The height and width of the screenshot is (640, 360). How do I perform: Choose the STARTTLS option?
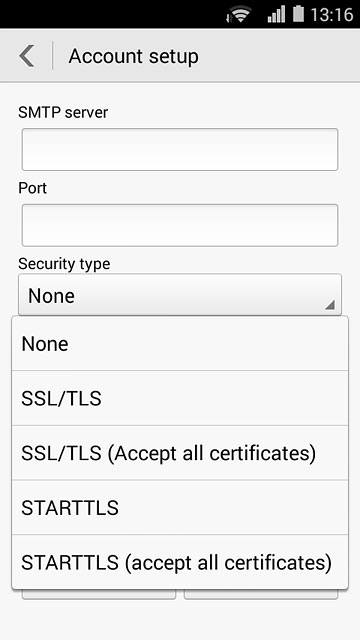[180, 508]
